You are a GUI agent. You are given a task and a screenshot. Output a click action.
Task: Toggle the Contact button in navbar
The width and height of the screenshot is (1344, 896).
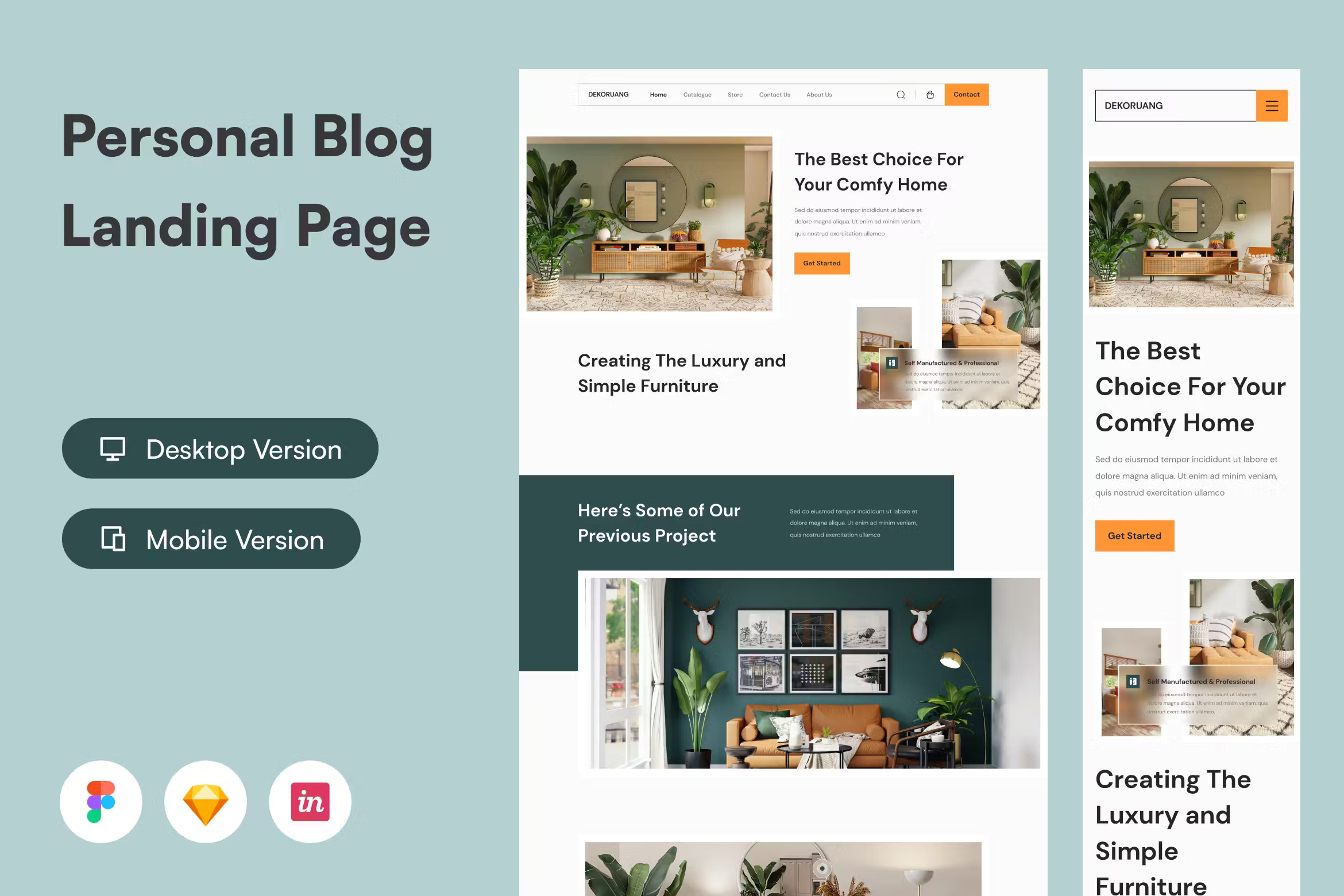tap(966, 94)
